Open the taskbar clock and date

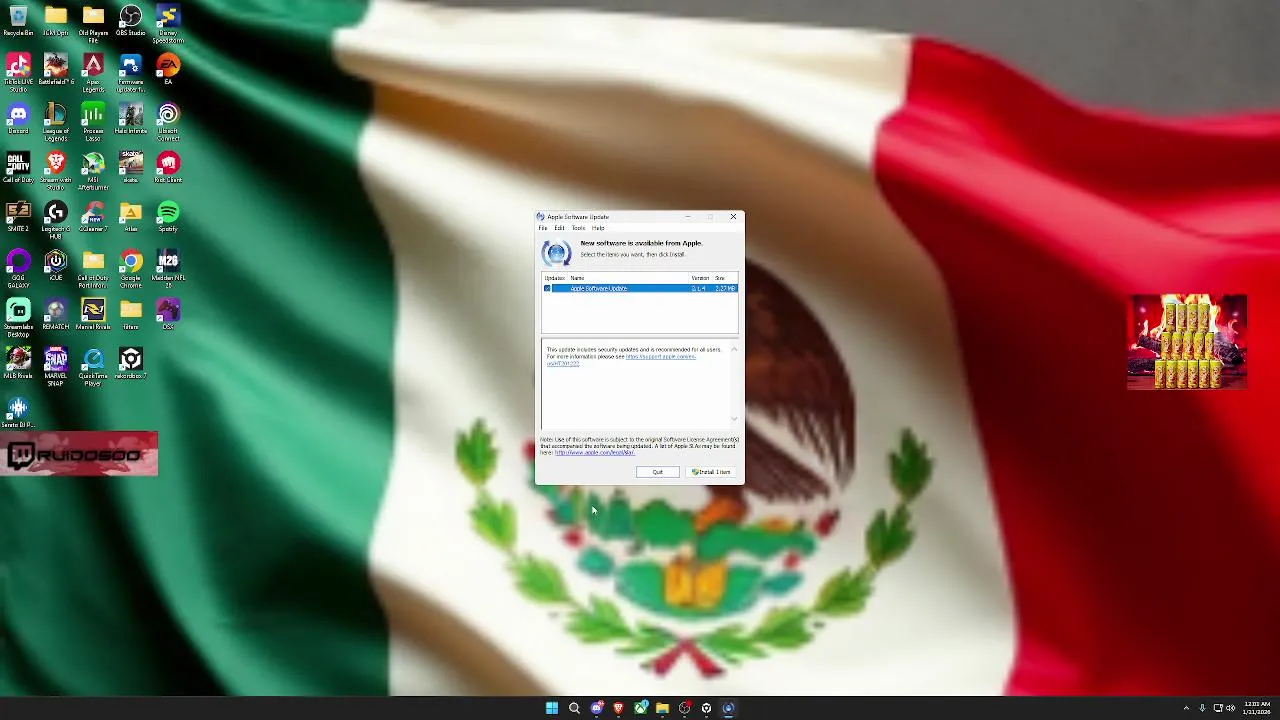pyautogui.click(x=1256, y=708)
